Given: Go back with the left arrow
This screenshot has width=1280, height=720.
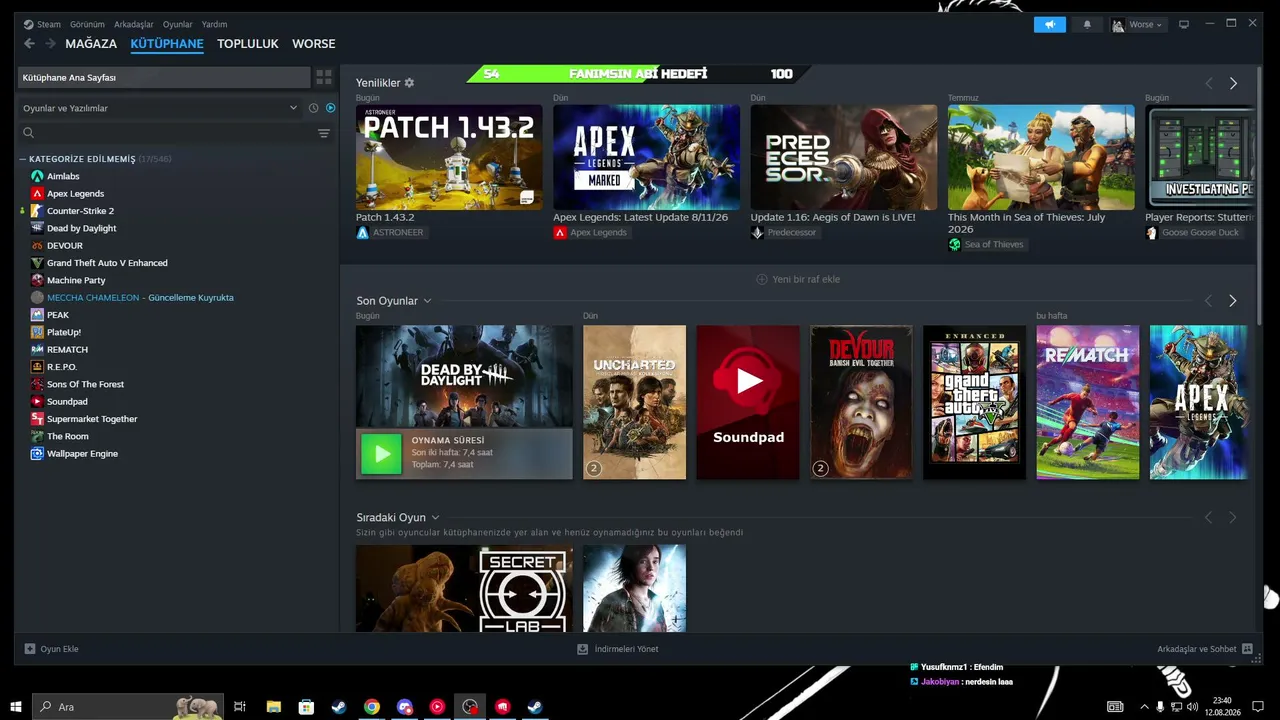Looking at the screenshot, I should (29, 44).
